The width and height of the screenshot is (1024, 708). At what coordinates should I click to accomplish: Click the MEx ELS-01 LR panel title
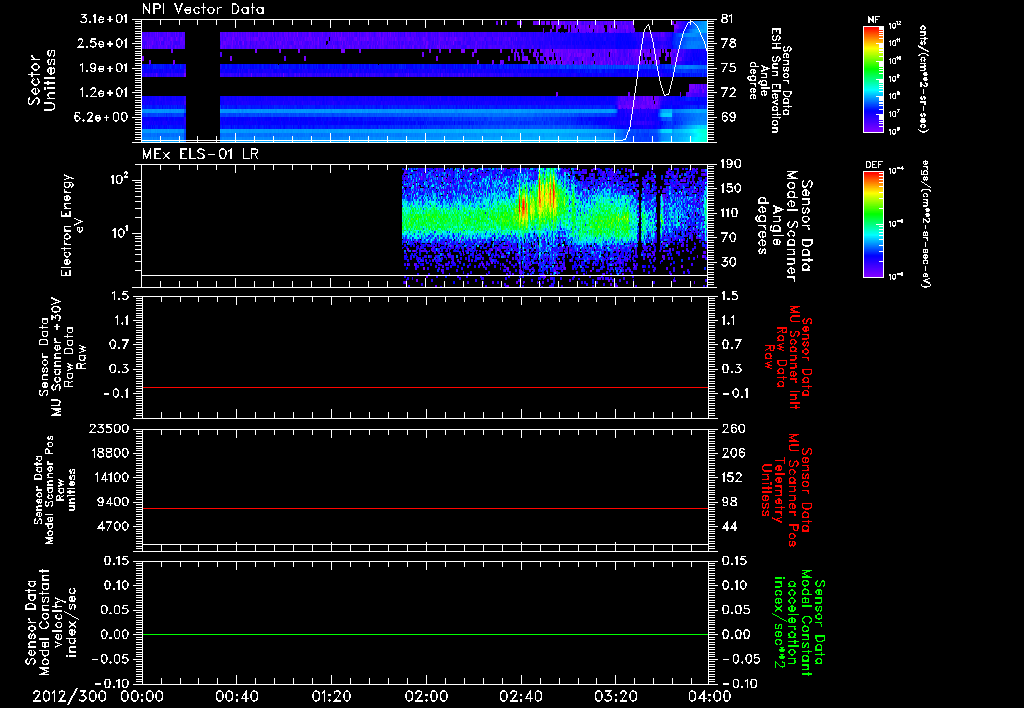(x=200, y=154)
